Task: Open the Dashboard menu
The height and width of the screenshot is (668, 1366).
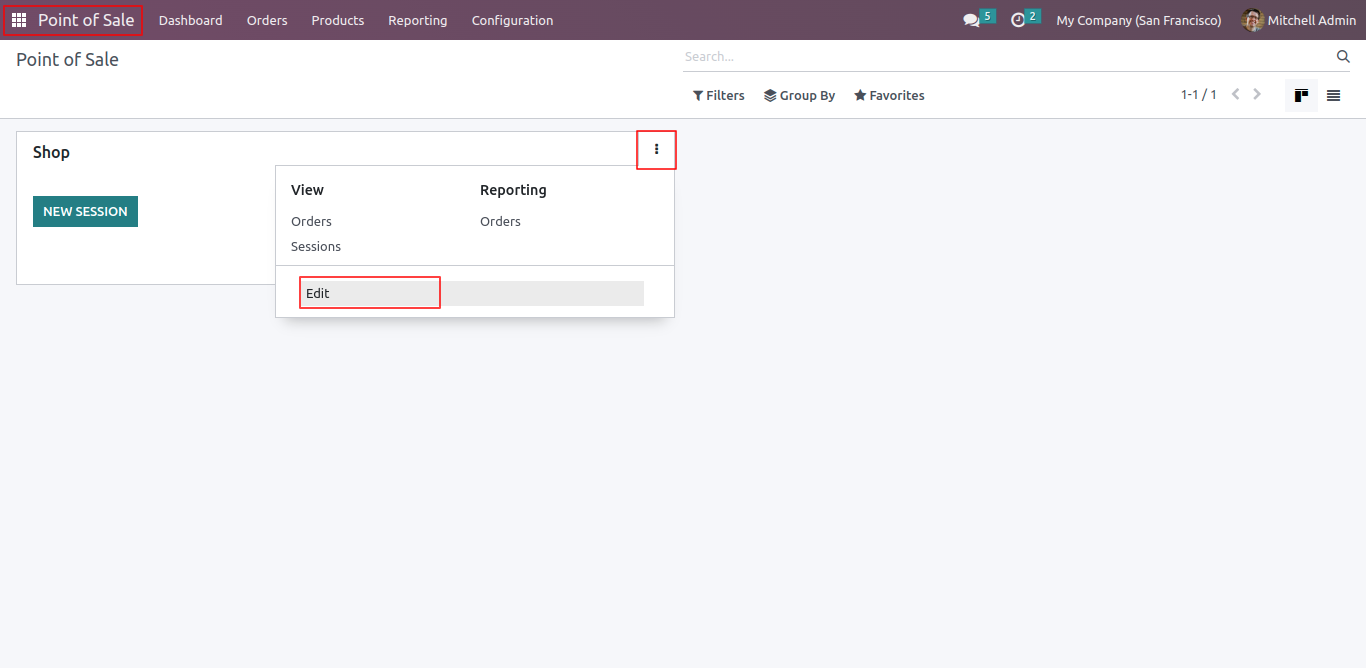Action: (190, 20)
